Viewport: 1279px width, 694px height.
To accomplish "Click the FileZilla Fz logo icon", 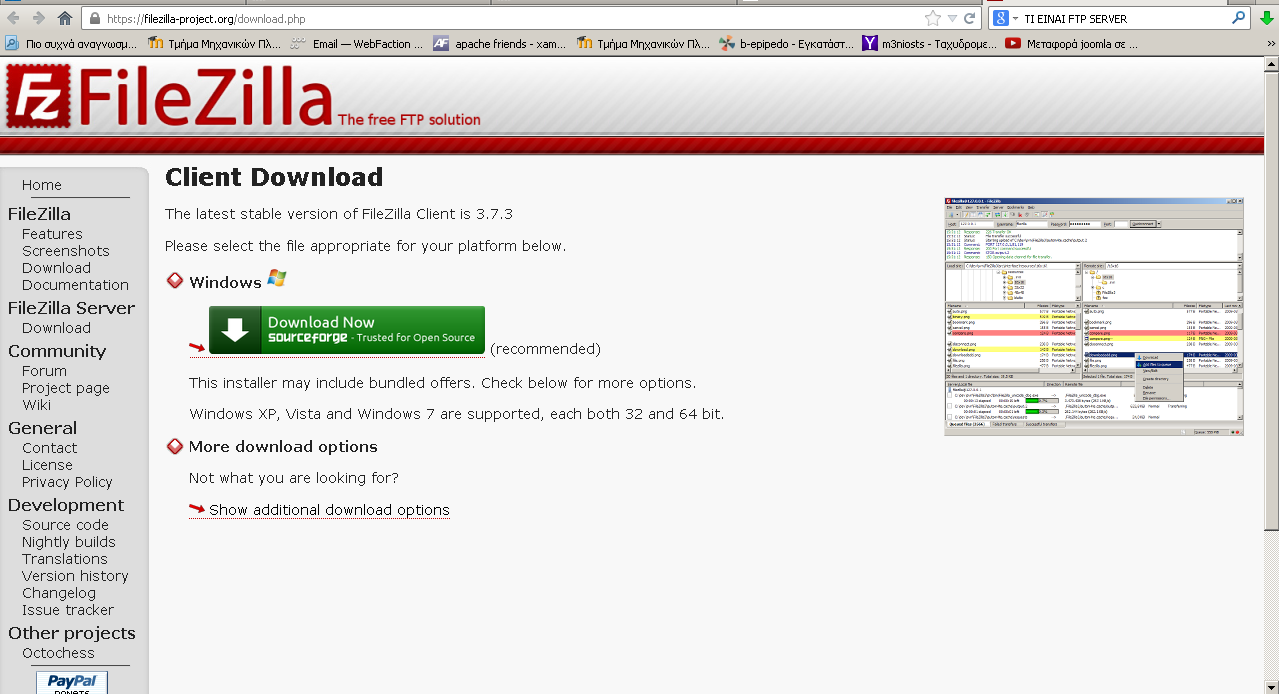I will pyautogui.click(x=38, y=97).
